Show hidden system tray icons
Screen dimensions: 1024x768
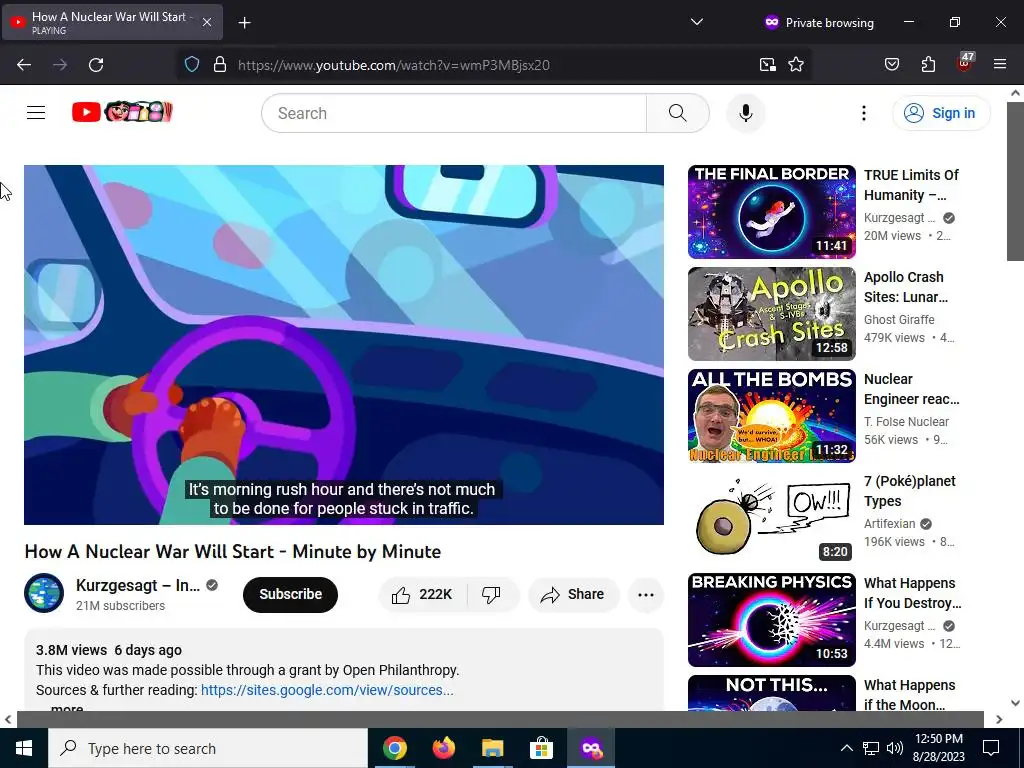[846, 748]
